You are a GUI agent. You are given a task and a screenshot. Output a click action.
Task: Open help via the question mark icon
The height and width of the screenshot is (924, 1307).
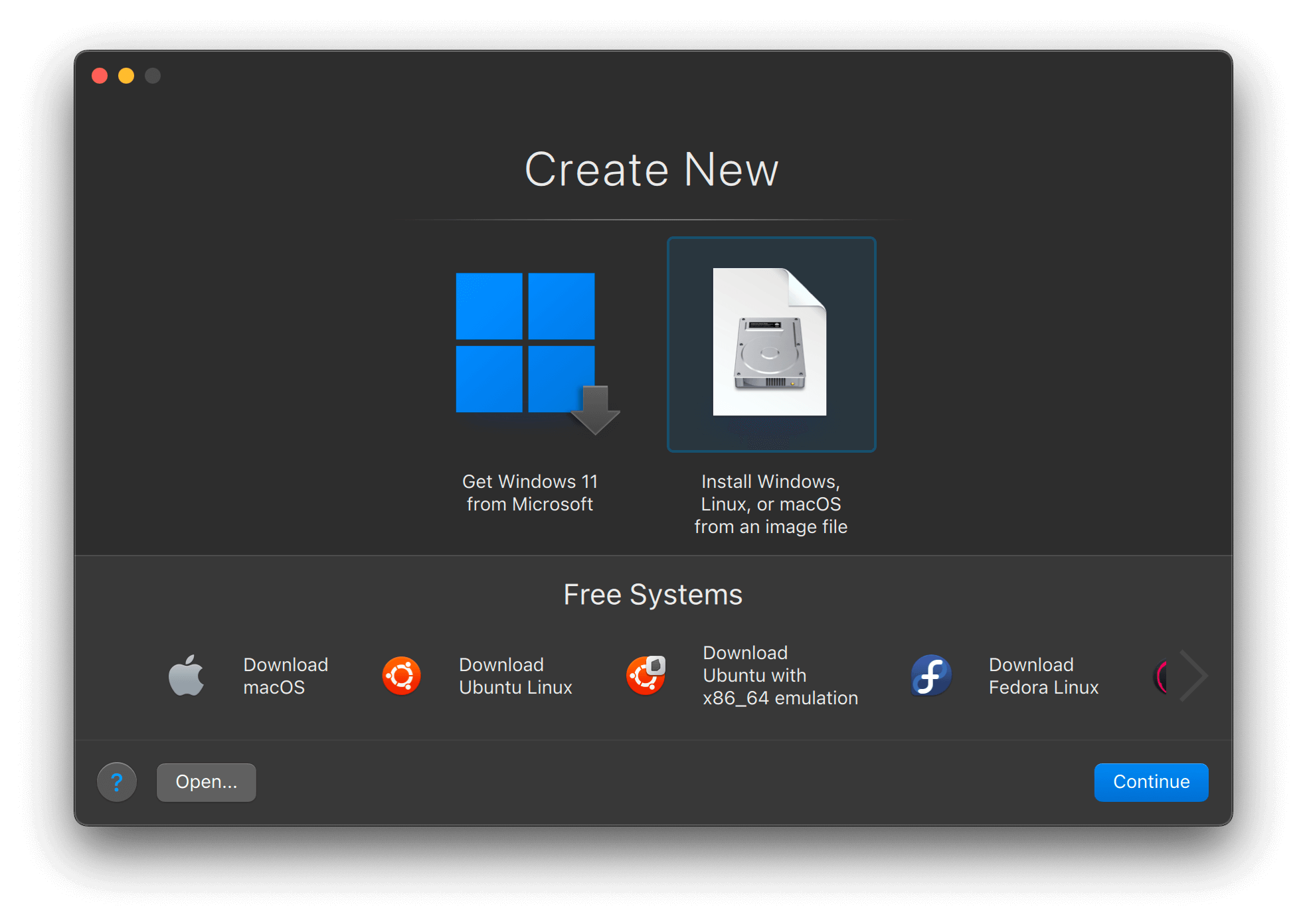(x=117, y=782)
